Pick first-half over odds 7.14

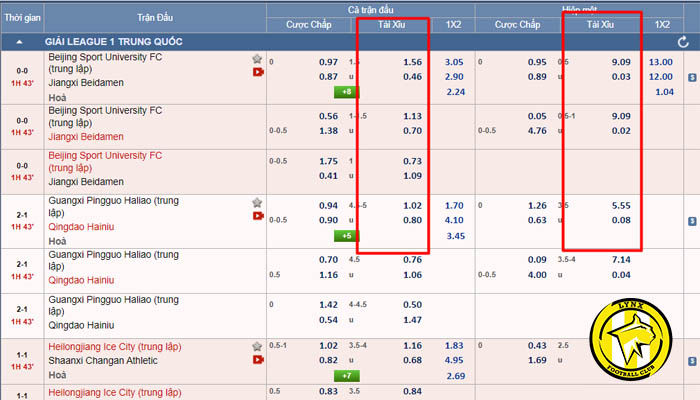(x=621, y=260)
